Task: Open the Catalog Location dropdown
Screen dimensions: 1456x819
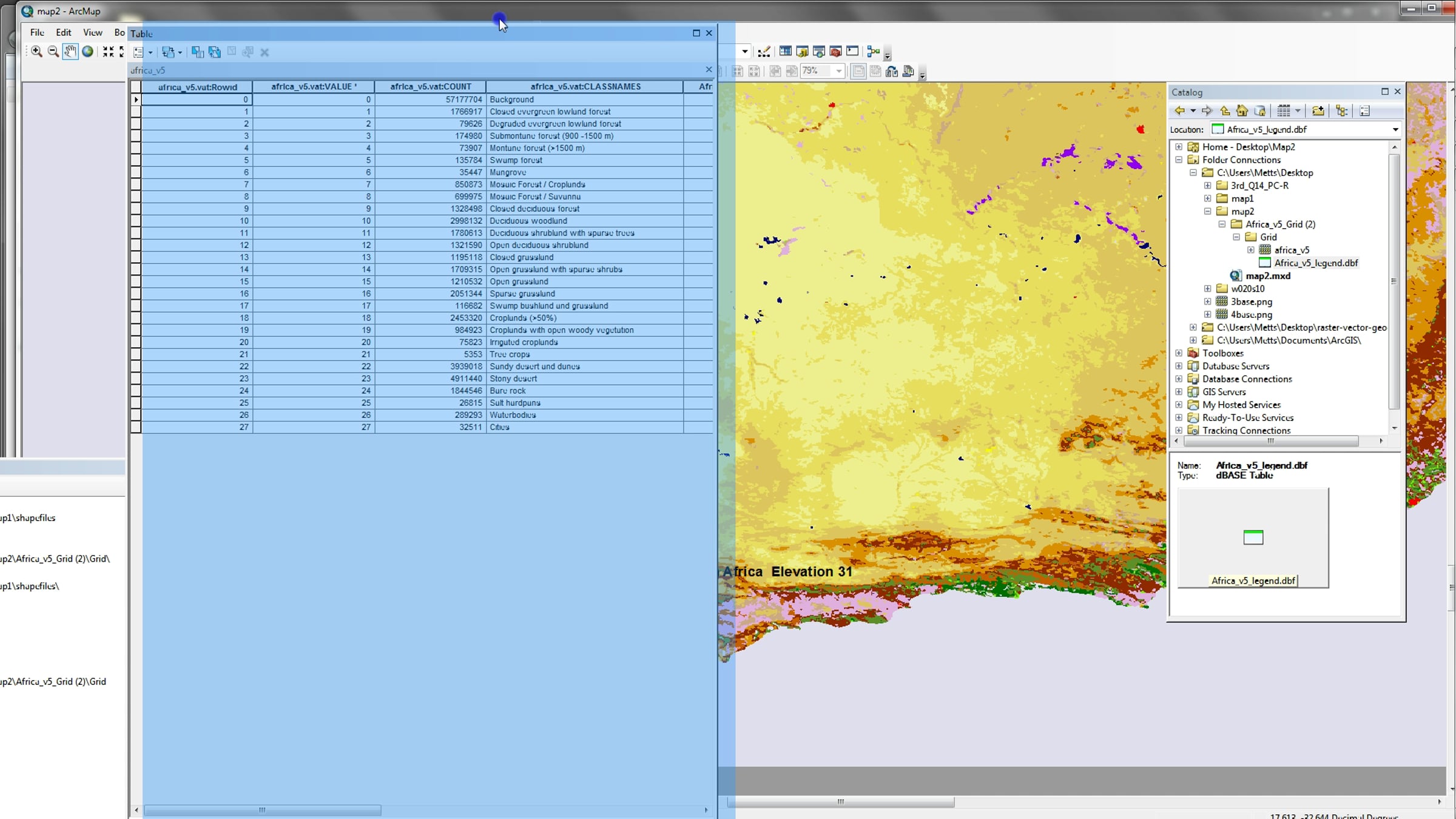Action: [1395, 129]
